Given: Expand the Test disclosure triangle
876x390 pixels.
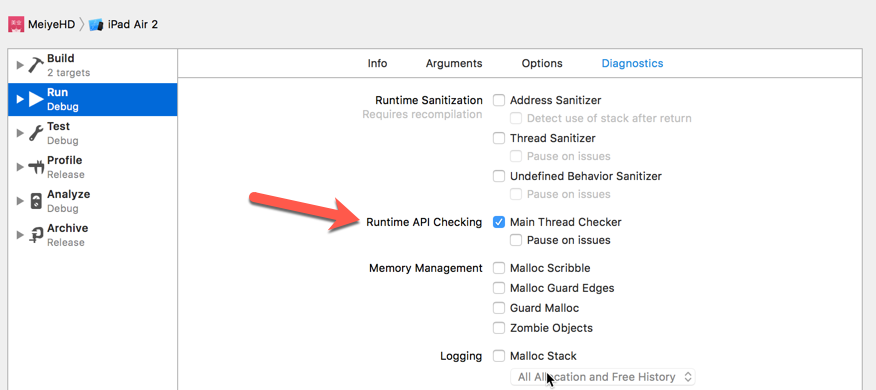Looking at the screenshot, I should tap(20, 133).
